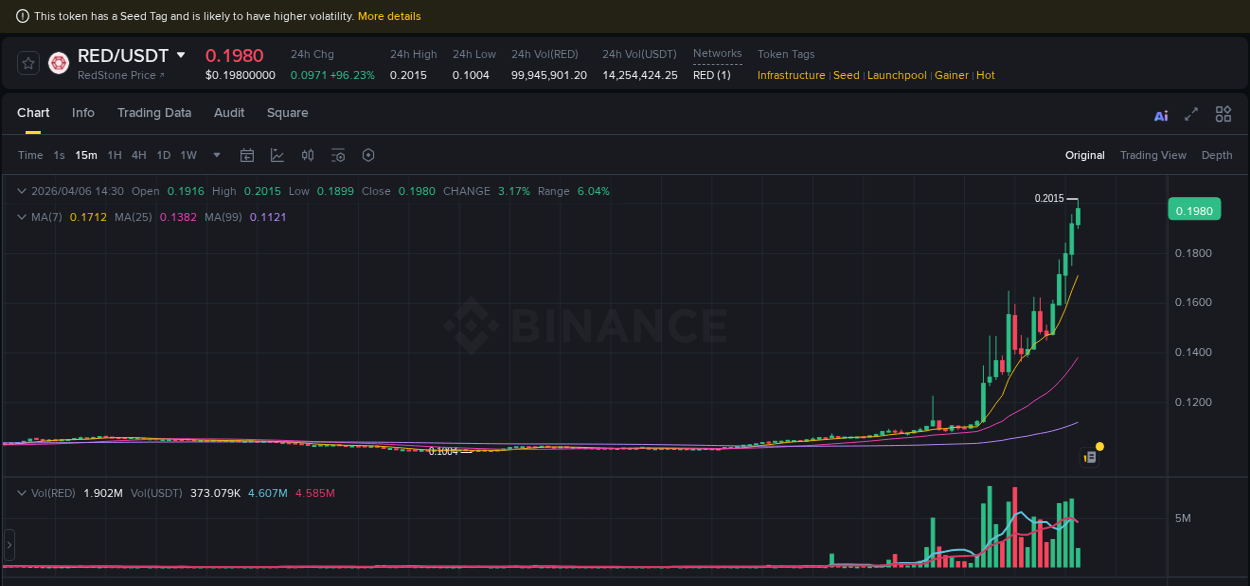Click the Infrastructure token tag
1250x586 pixels.
coord(791,75)
